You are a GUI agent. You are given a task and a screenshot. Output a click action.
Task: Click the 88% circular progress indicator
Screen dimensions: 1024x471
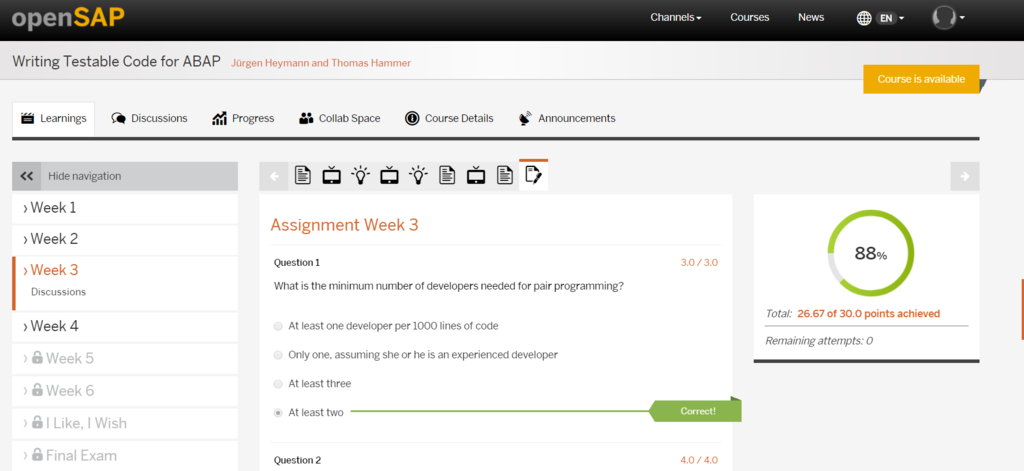[x=871, y=253]
